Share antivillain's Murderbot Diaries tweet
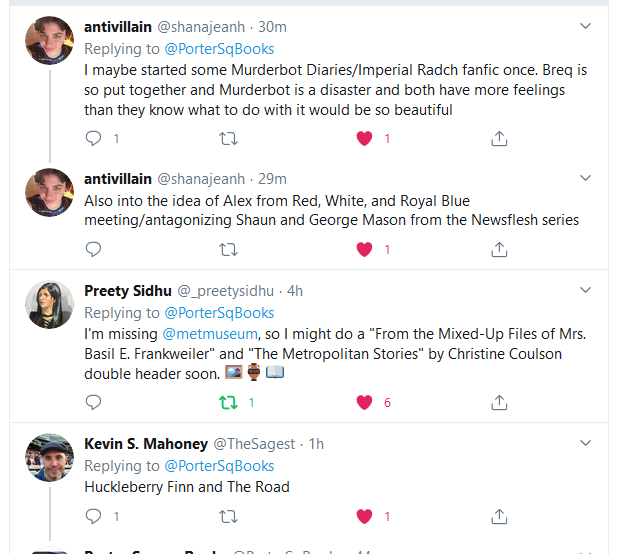Viewport: 620px width, 554px height. [499, 139]
